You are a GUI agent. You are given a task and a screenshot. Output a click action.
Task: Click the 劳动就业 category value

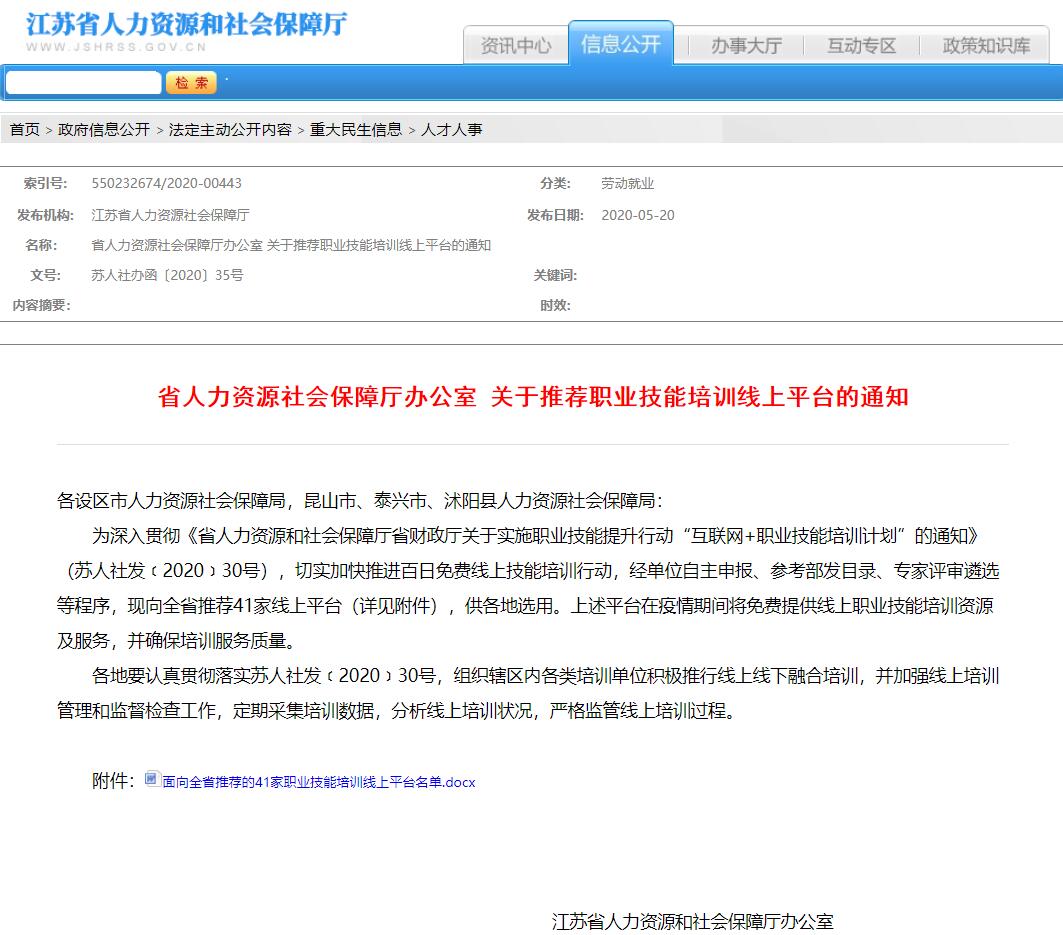tap(627, 184)
